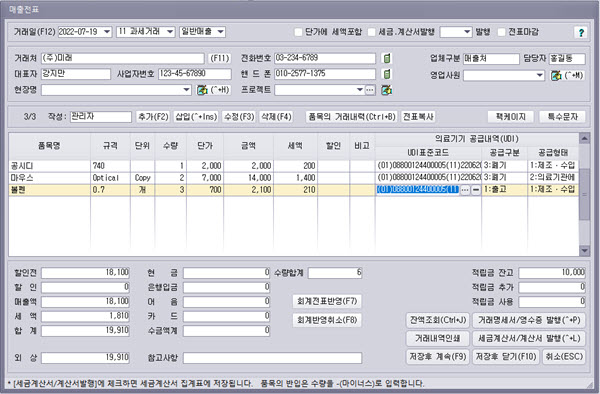Screen dimensions: 600x394
Task: Click 세금계산서/계산서 발행(^+L) button
Action: 529,338
